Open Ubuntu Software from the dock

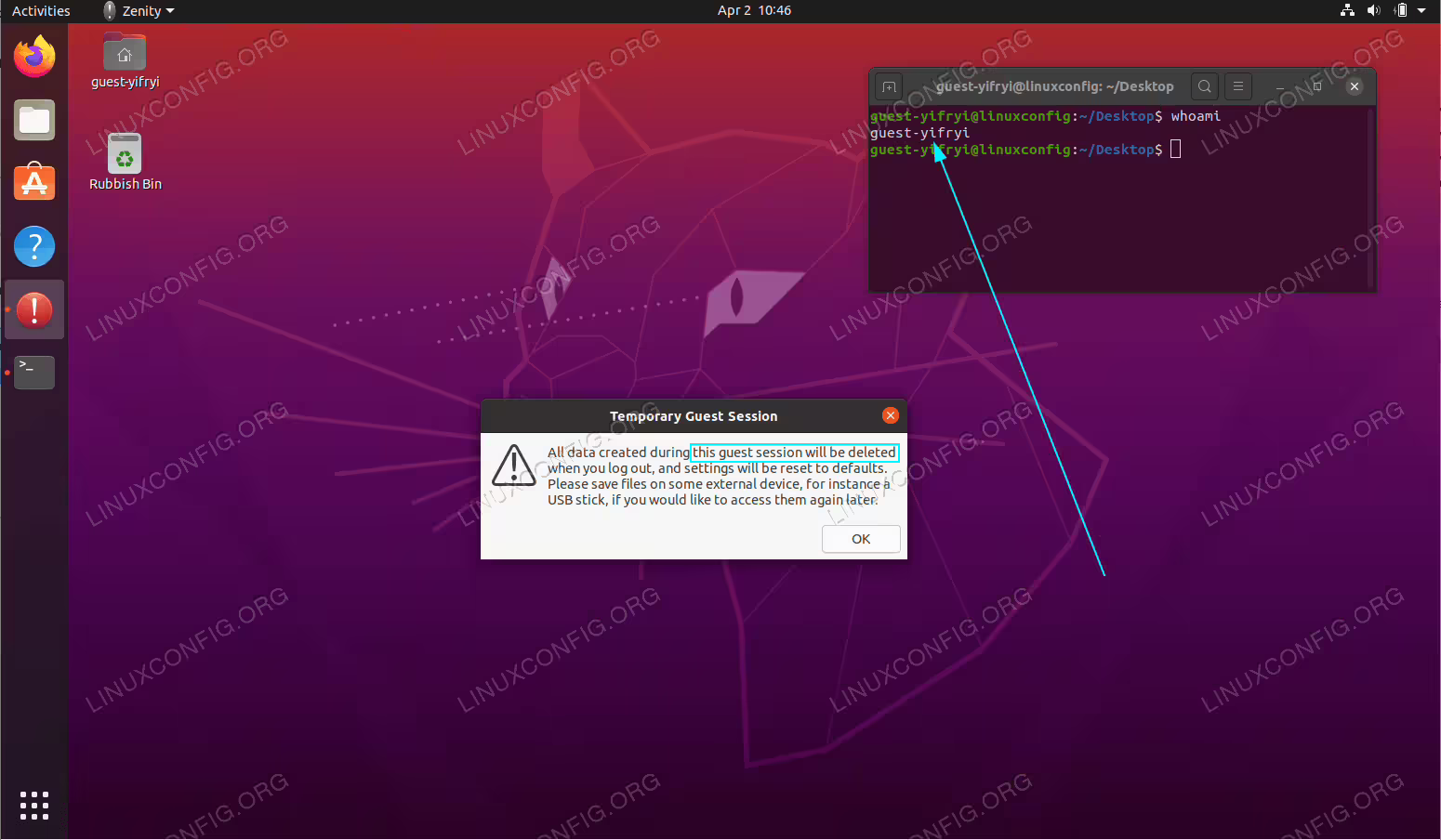coord(34,183)
